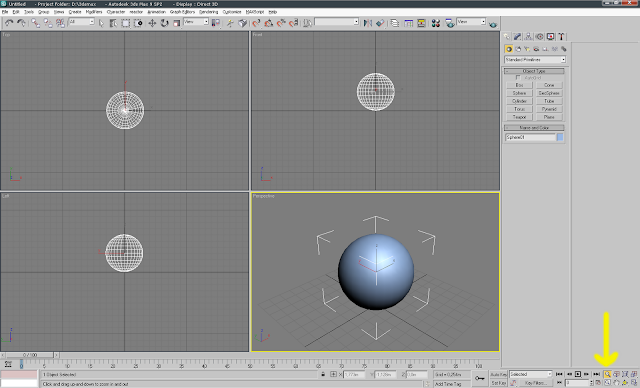This screenshot has width=640, height=388.
Task: Click the Sphere01 object name field
Action: coord(530,137)
